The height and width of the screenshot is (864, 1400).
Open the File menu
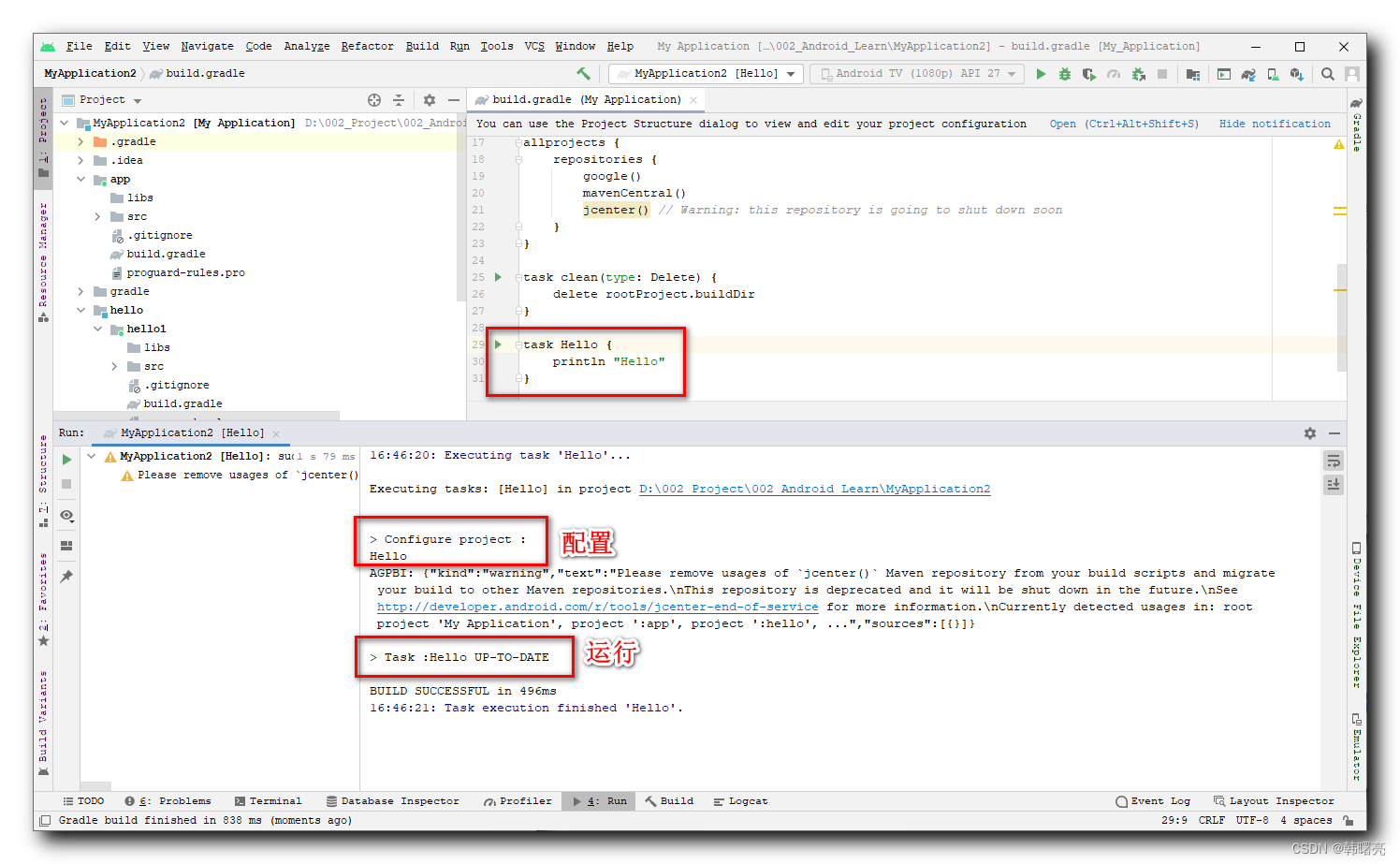pos(79,46)
